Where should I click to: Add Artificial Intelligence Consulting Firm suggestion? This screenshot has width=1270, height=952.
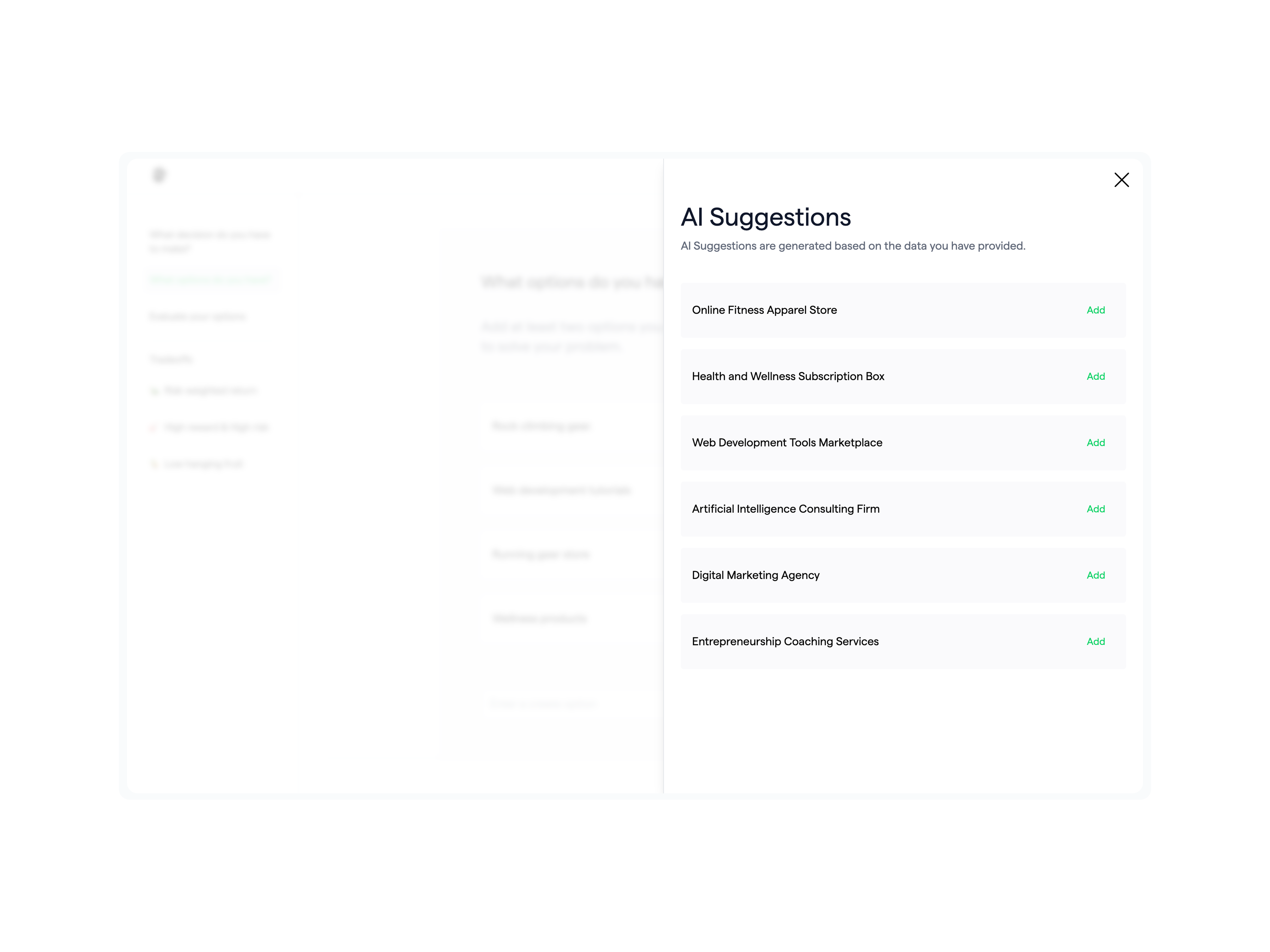tap(1095, 509)
